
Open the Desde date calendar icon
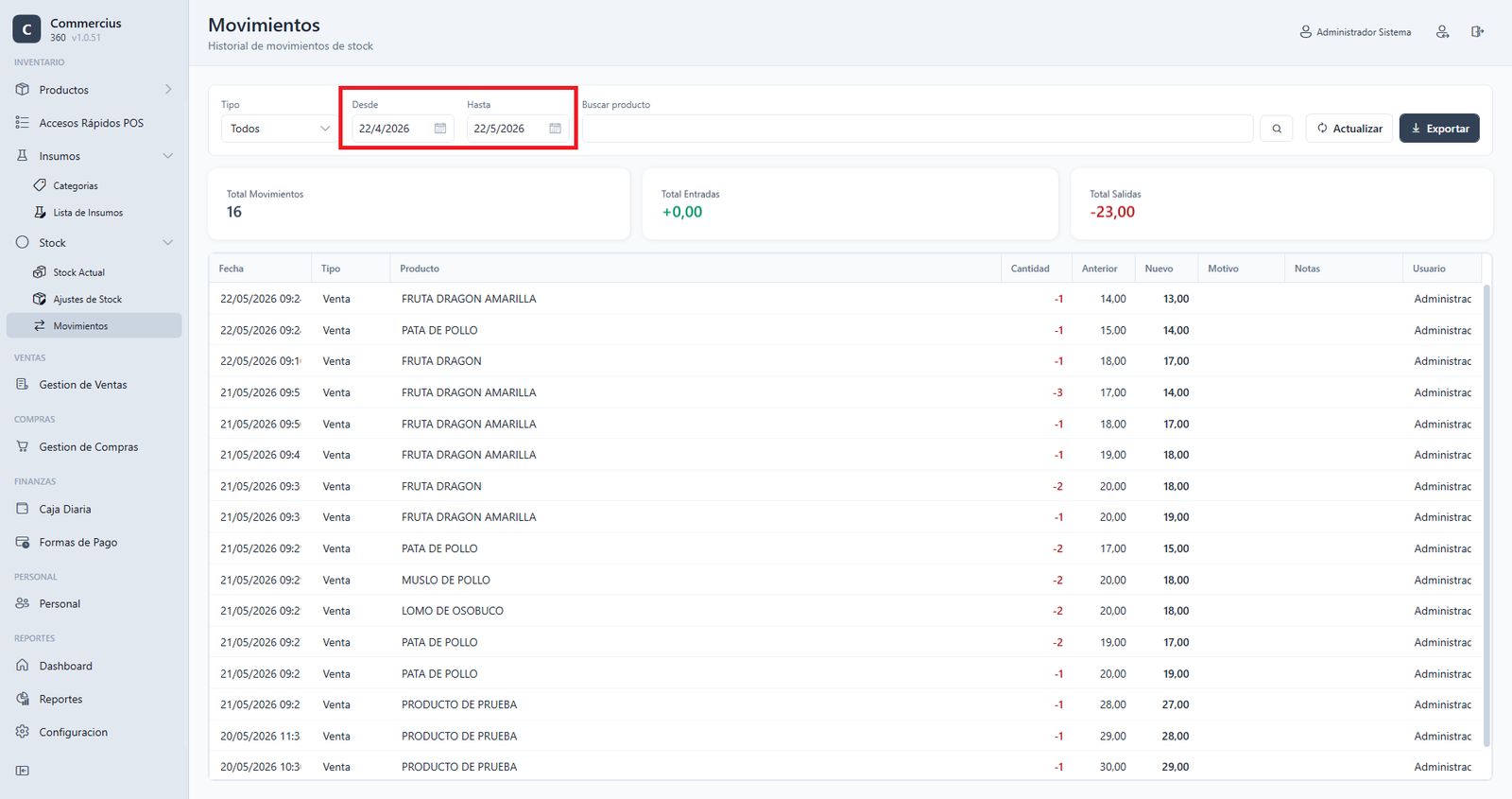[x=440, y=129]
